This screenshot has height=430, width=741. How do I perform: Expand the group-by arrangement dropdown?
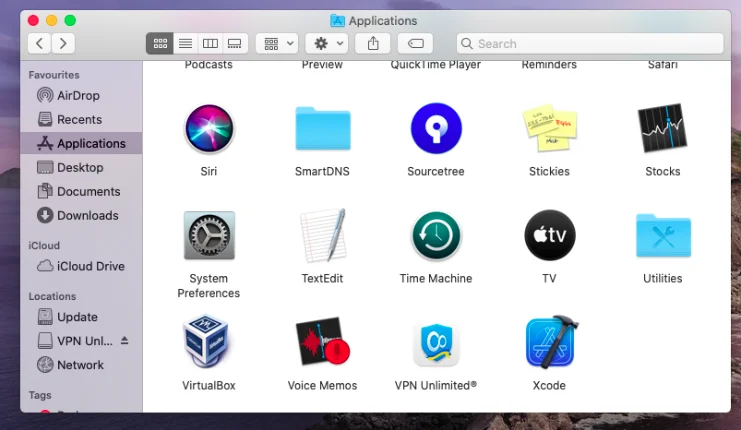point(277,43)
